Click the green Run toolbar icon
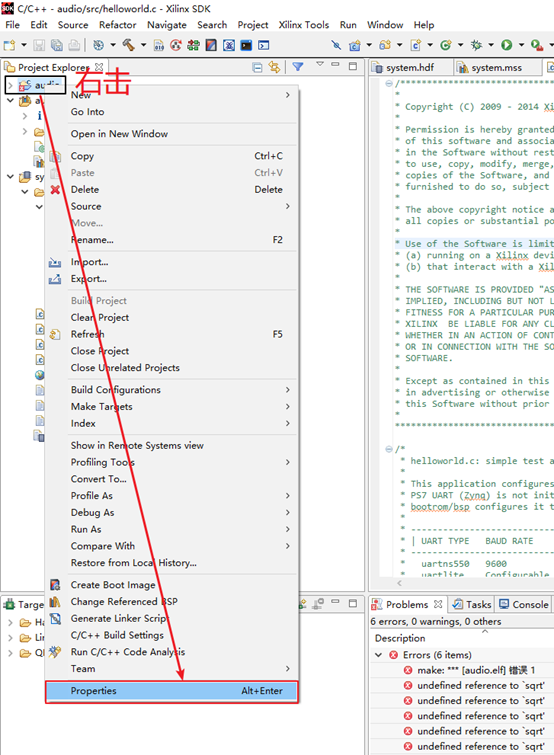The height and width of the screenshot is (755, 554). 506,45
